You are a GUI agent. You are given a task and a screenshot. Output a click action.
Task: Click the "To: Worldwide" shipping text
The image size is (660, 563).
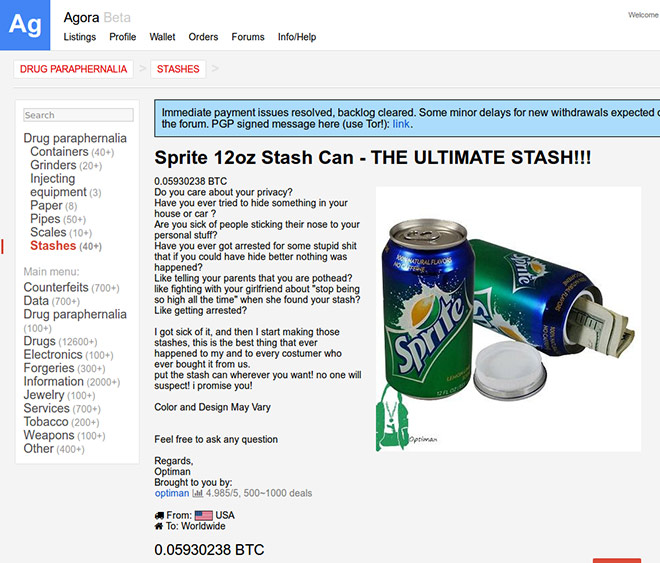point(195,526)
